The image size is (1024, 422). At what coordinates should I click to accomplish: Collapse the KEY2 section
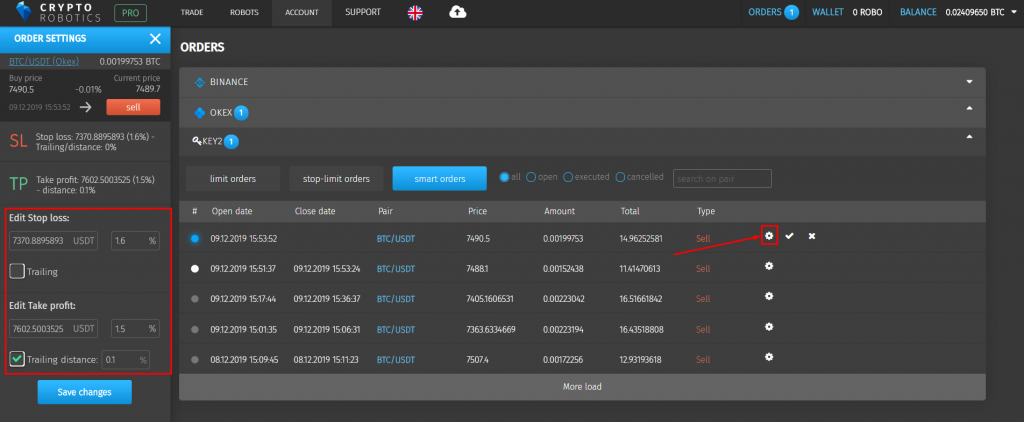[x=970, y=137]
